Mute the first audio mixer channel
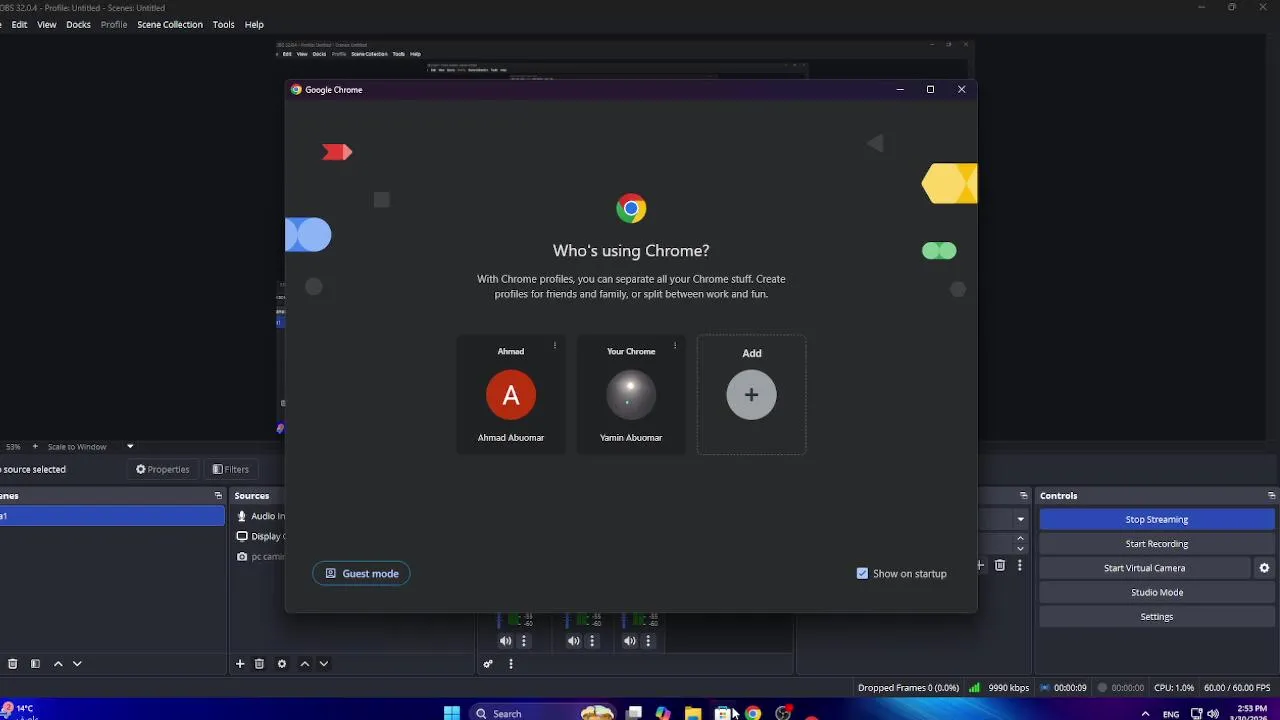This screenshot has width=1280, height=720. click(x=505, y=641)
